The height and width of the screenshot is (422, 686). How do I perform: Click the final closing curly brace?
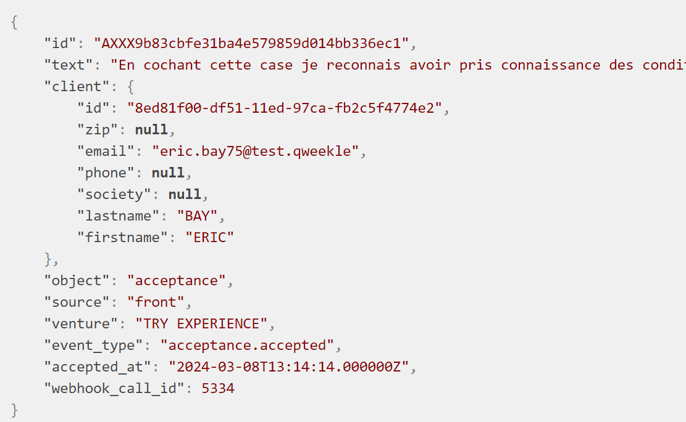click(14, 409)
